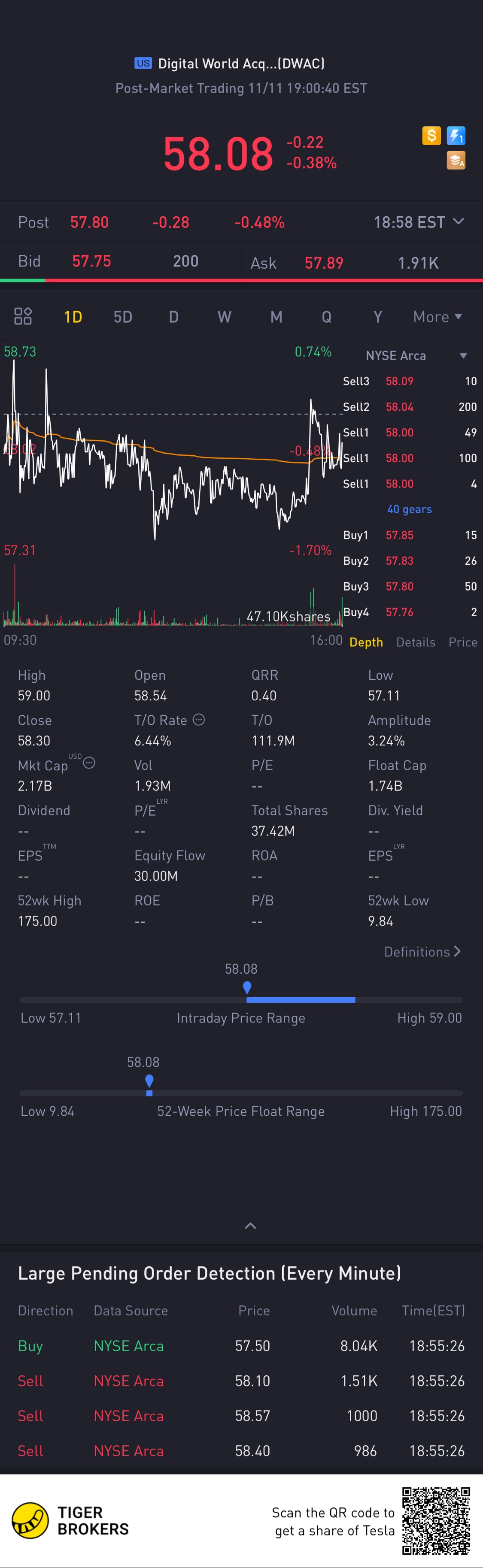Tap the QR code image
483x1568 pixels.
coord(436,1520)
